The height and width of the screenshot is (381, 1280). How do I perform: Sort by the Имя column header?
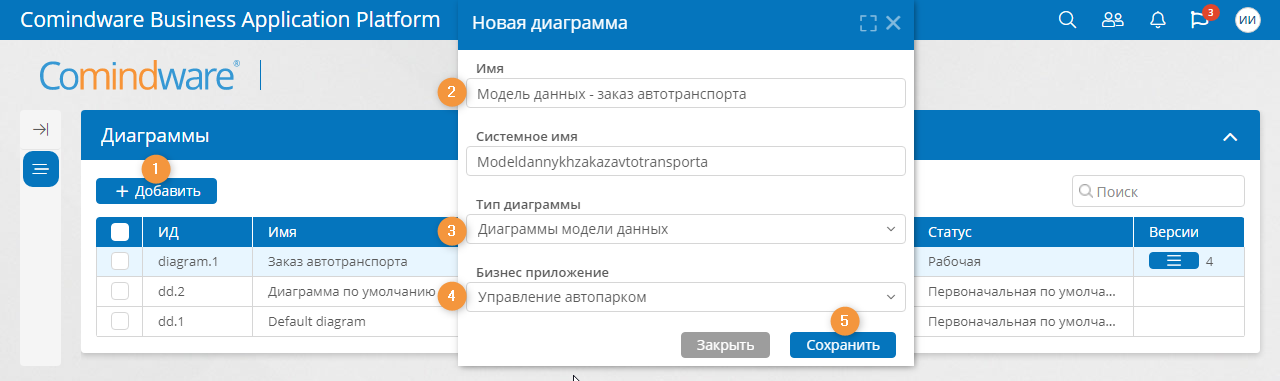click(x=356, y=232)
